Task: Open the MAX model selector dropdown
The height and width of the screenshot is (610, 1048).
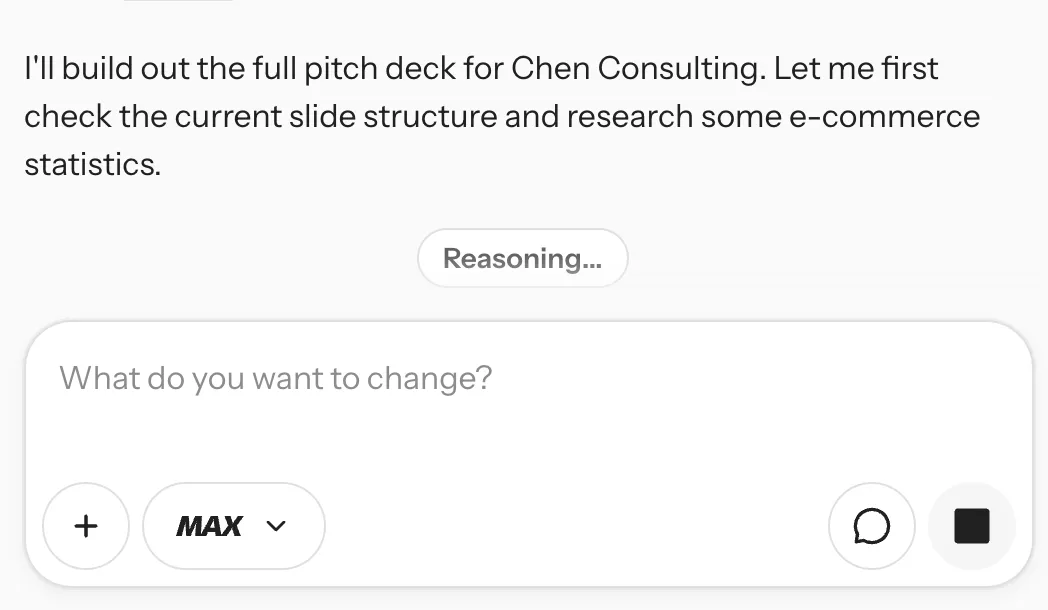Action: 233,525
